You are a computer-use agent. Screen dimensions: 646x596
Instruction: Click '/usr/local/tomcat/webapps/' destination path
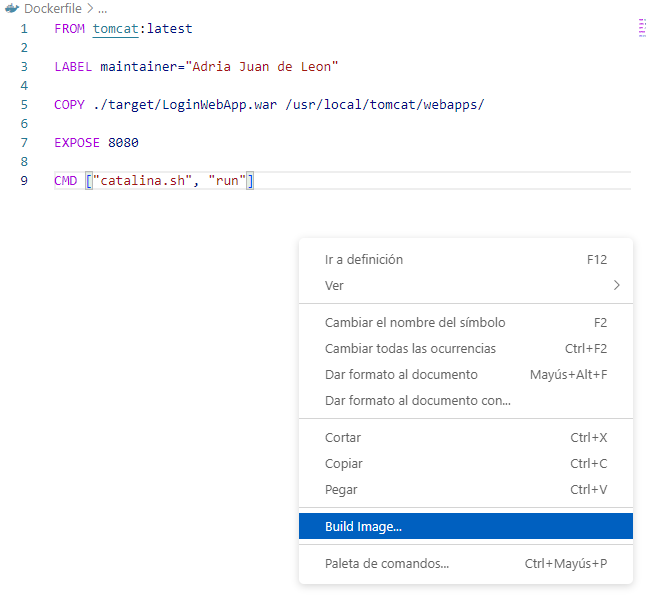click(x=385, y=105)
